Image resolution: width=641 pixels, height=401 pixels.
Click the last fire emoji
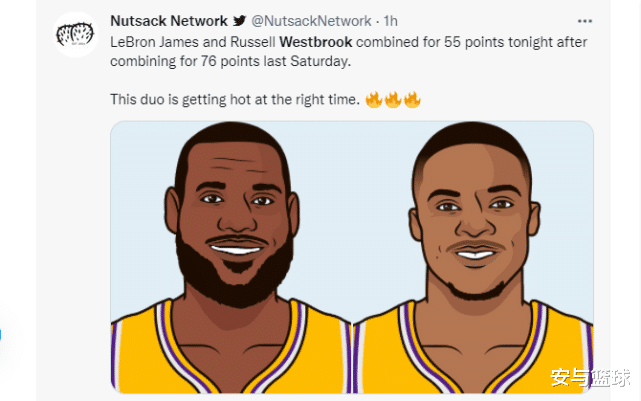[412, 99]
